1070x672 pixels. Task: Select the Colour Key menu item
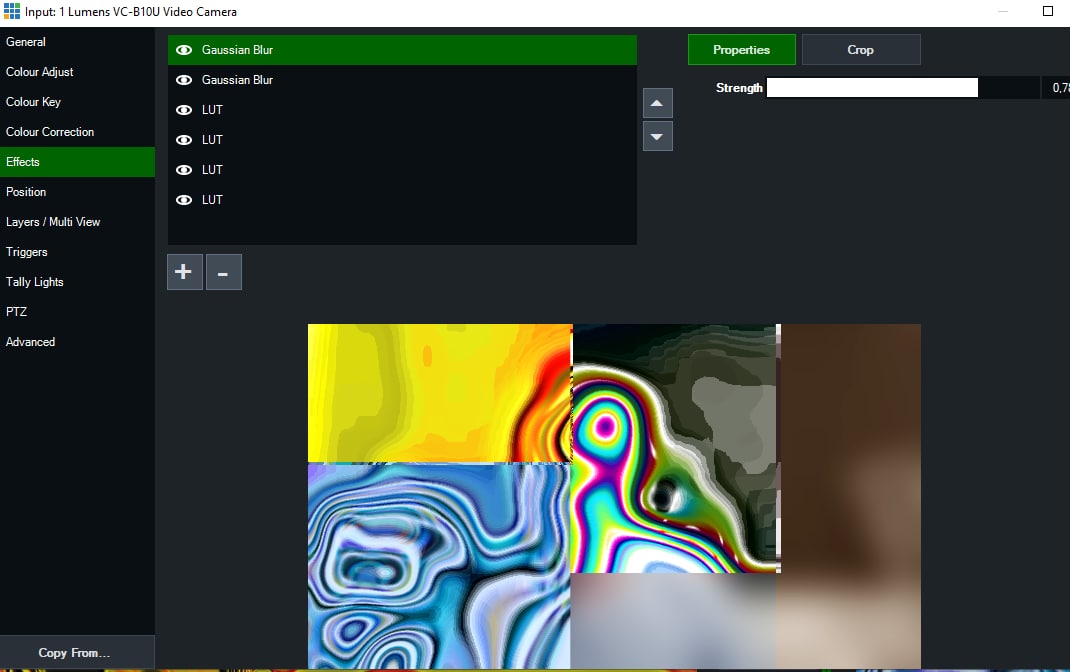coord(32,102)
